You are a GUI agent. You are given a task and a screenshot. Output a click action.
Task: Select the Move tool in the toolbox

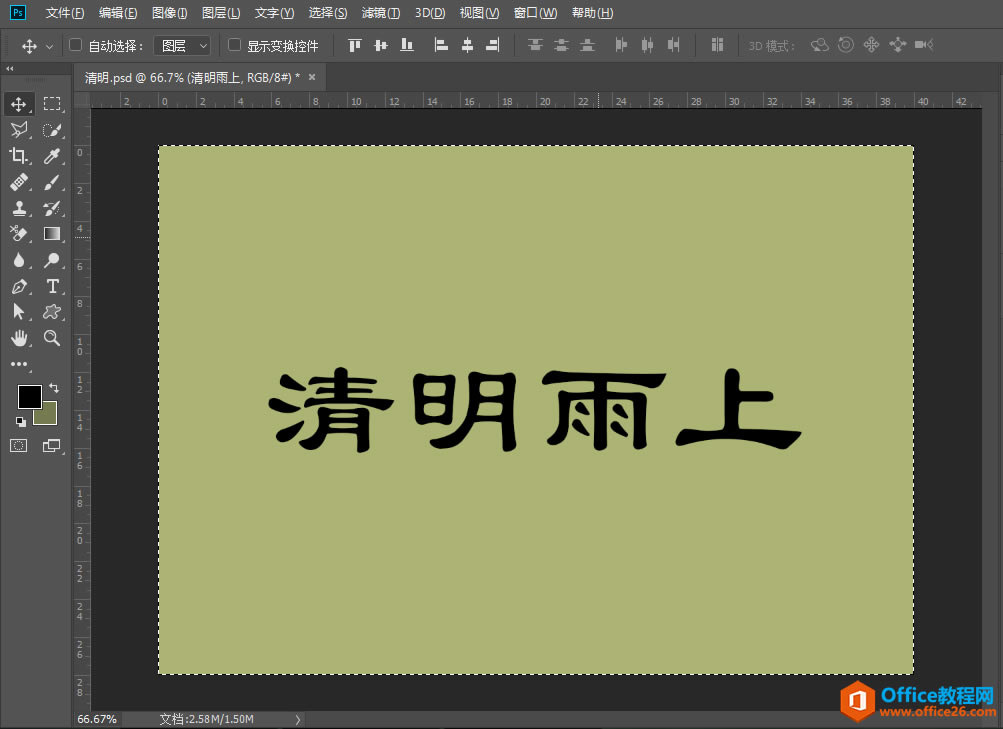click(x=19, y=104)
